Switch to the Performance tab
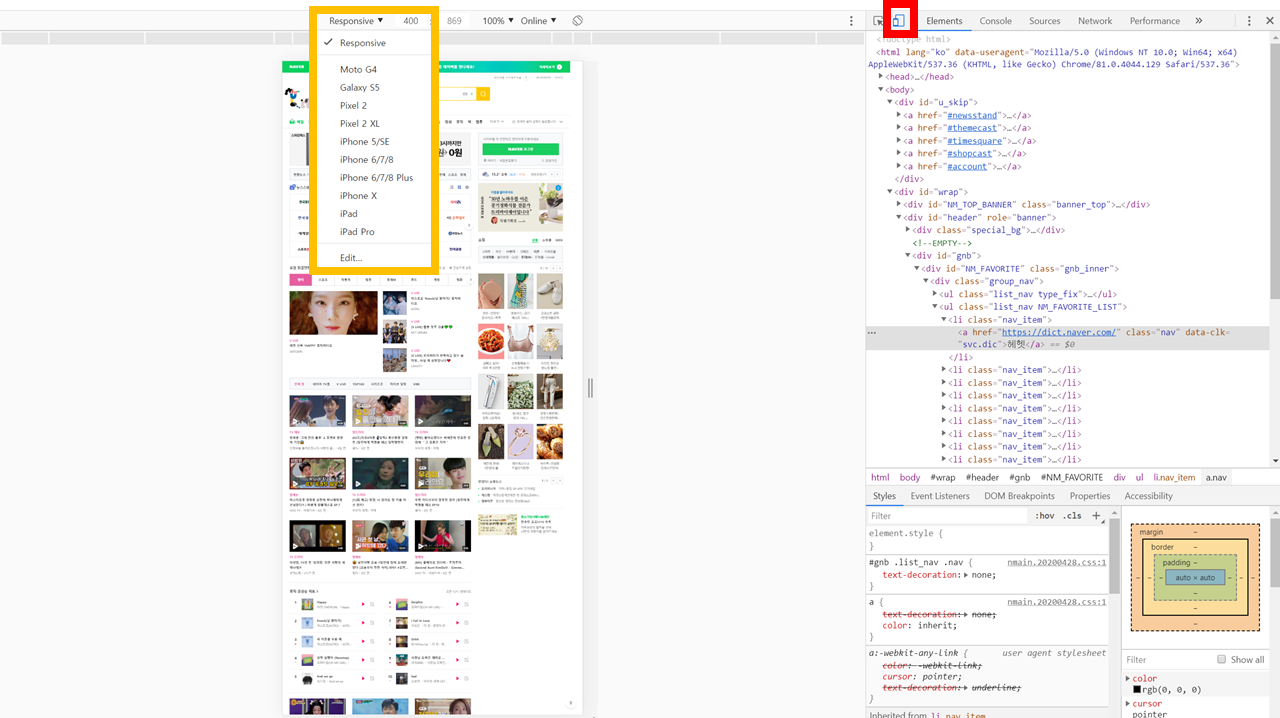 [1155, 21]
